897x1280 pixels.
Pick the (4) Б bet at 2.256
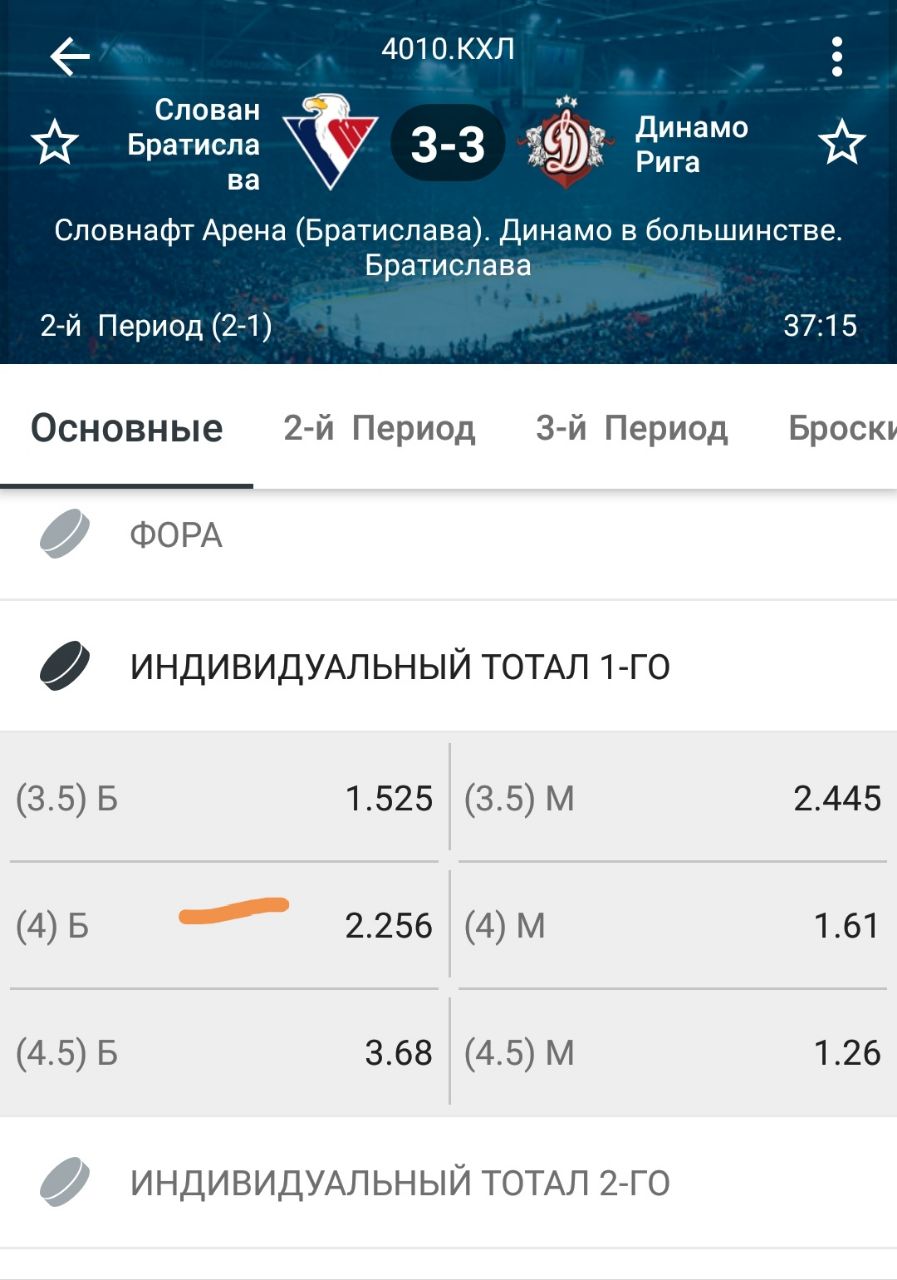click(x=225, y=926)
